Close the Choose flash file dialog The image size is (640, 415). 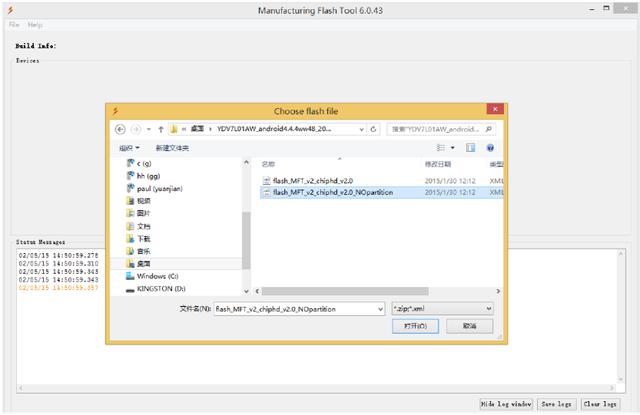(495, 109)
